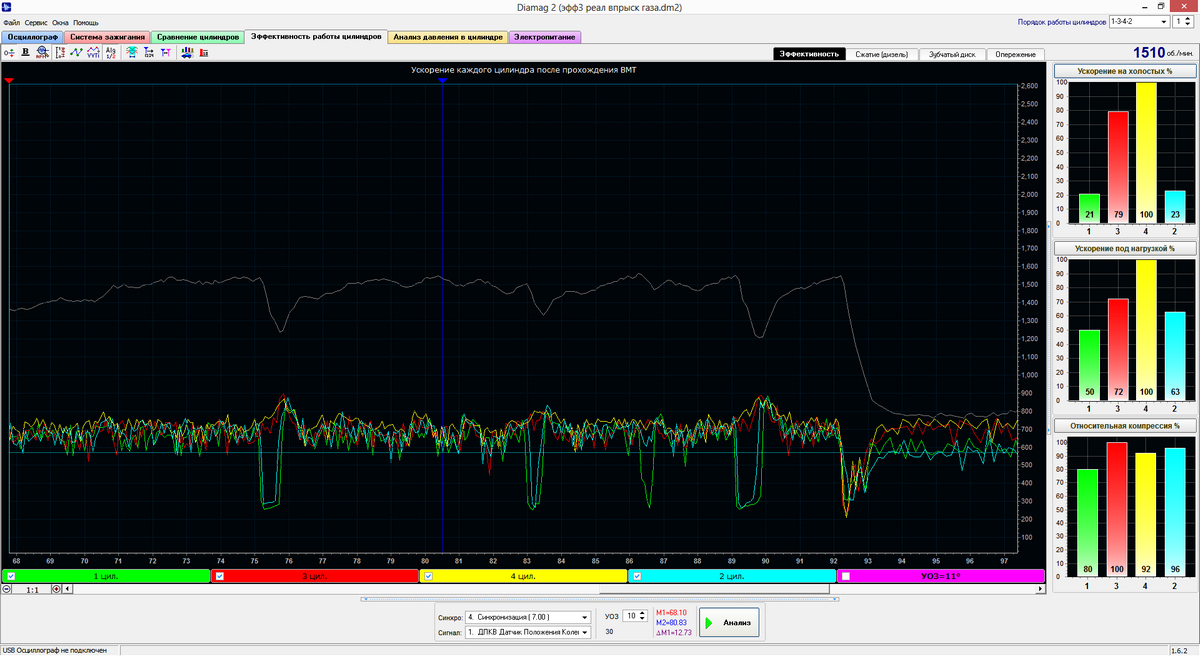Click the red triangle marker at chart top left
Screen dimensions: 1200x656
(9, 80)
